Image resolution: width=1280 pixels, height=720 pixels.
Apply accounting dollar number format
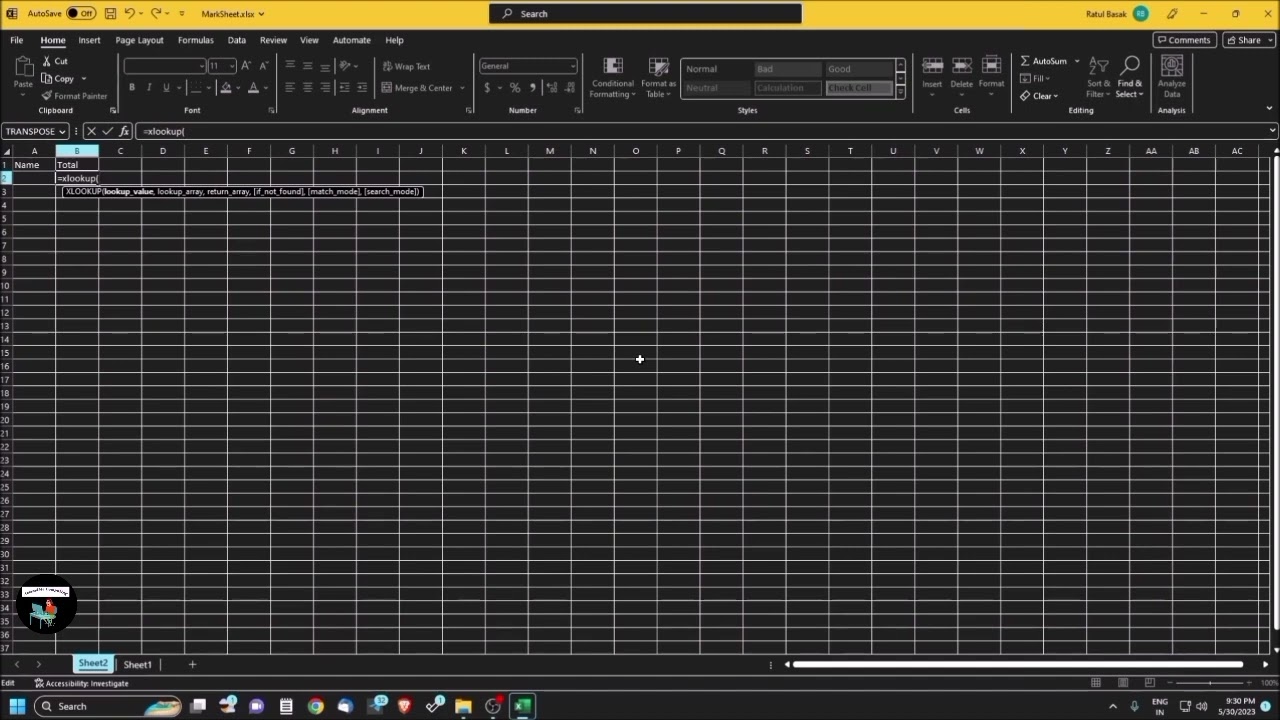coord(487,88)
